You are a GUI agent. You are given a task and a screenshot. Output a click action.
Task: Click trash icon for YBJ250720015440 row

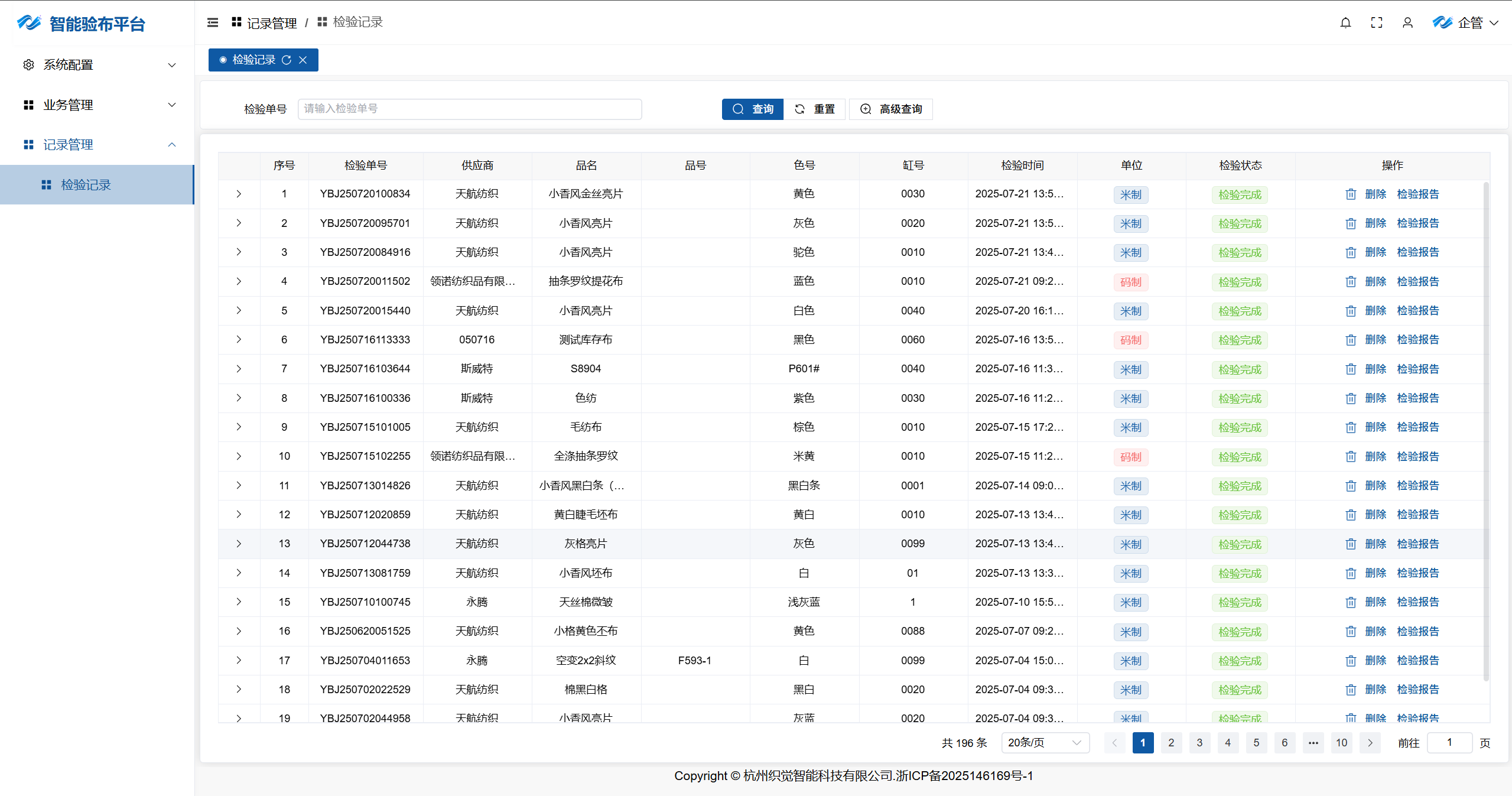[x=1351, y=311]
